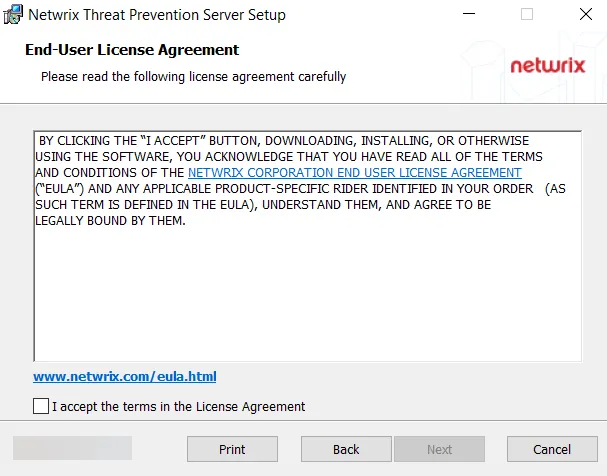Click the "End-User License Agreement" heading
607x476 pixels.
click(132, 50)
